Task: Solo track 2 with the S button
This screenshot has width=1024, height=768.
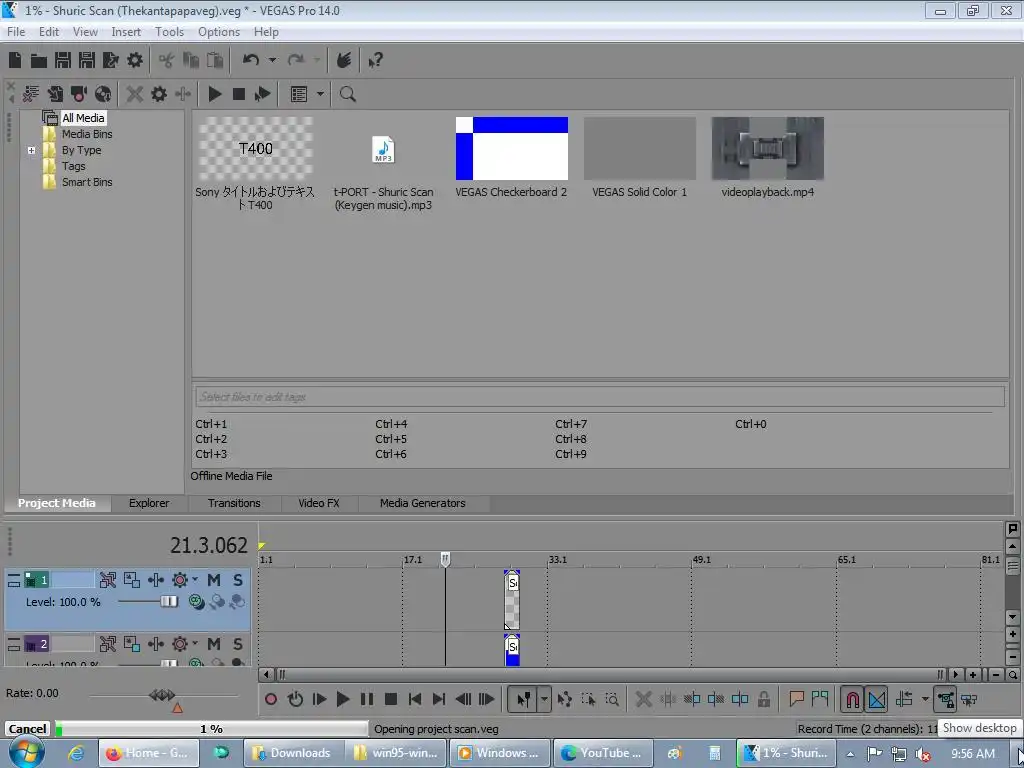Action: (238, 645)
